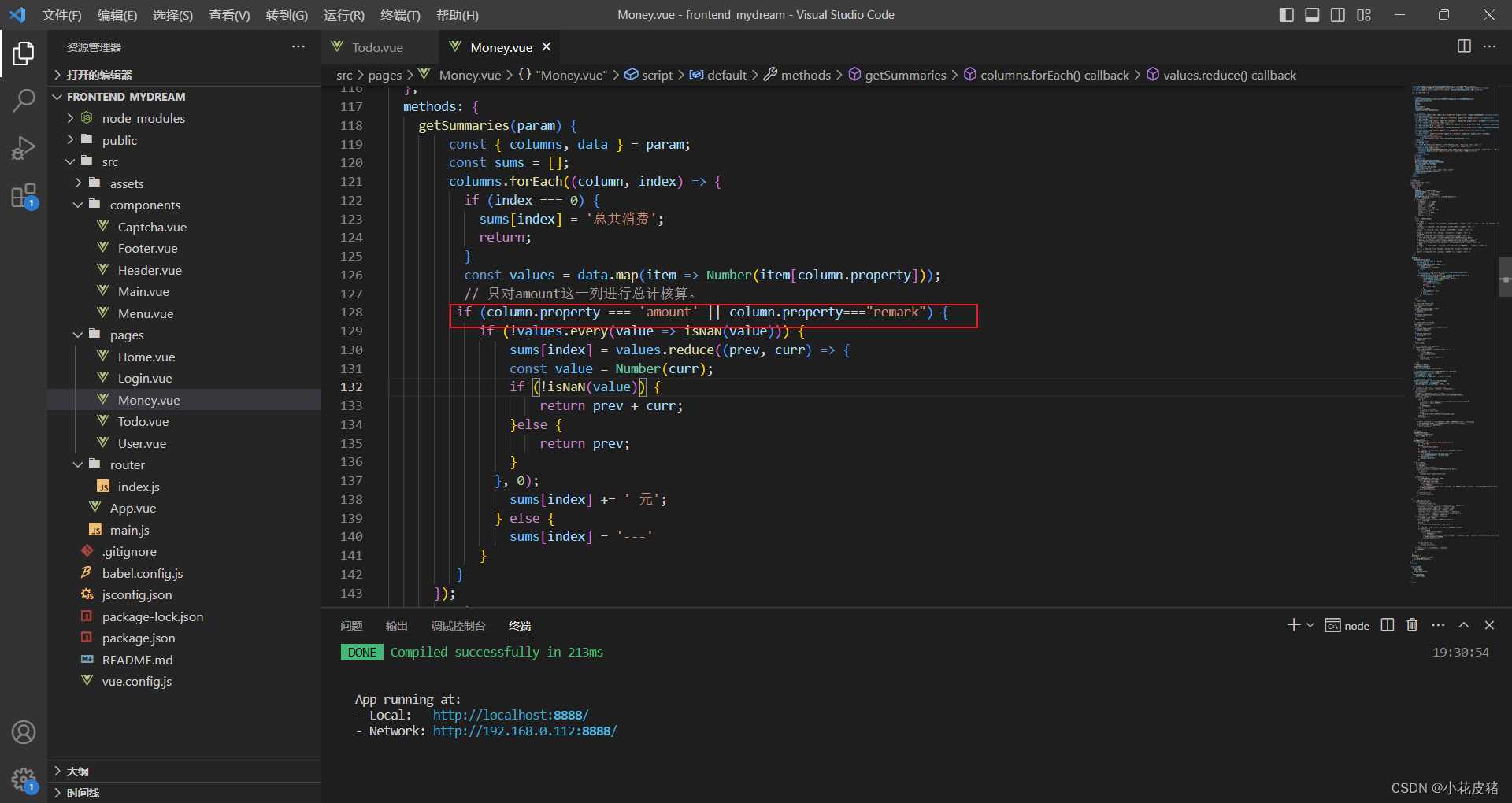
Task: Toggle bottom panel visibility
Action: 1312,15
